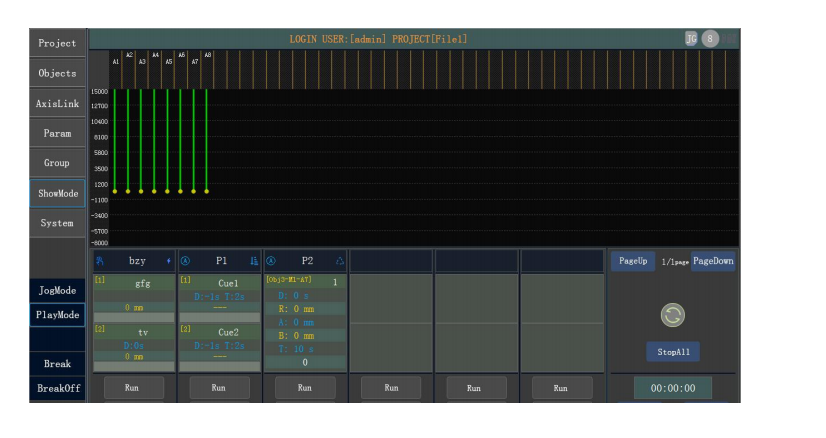Open the AxisLink section
826x438 pixels.
coord(57,103)
